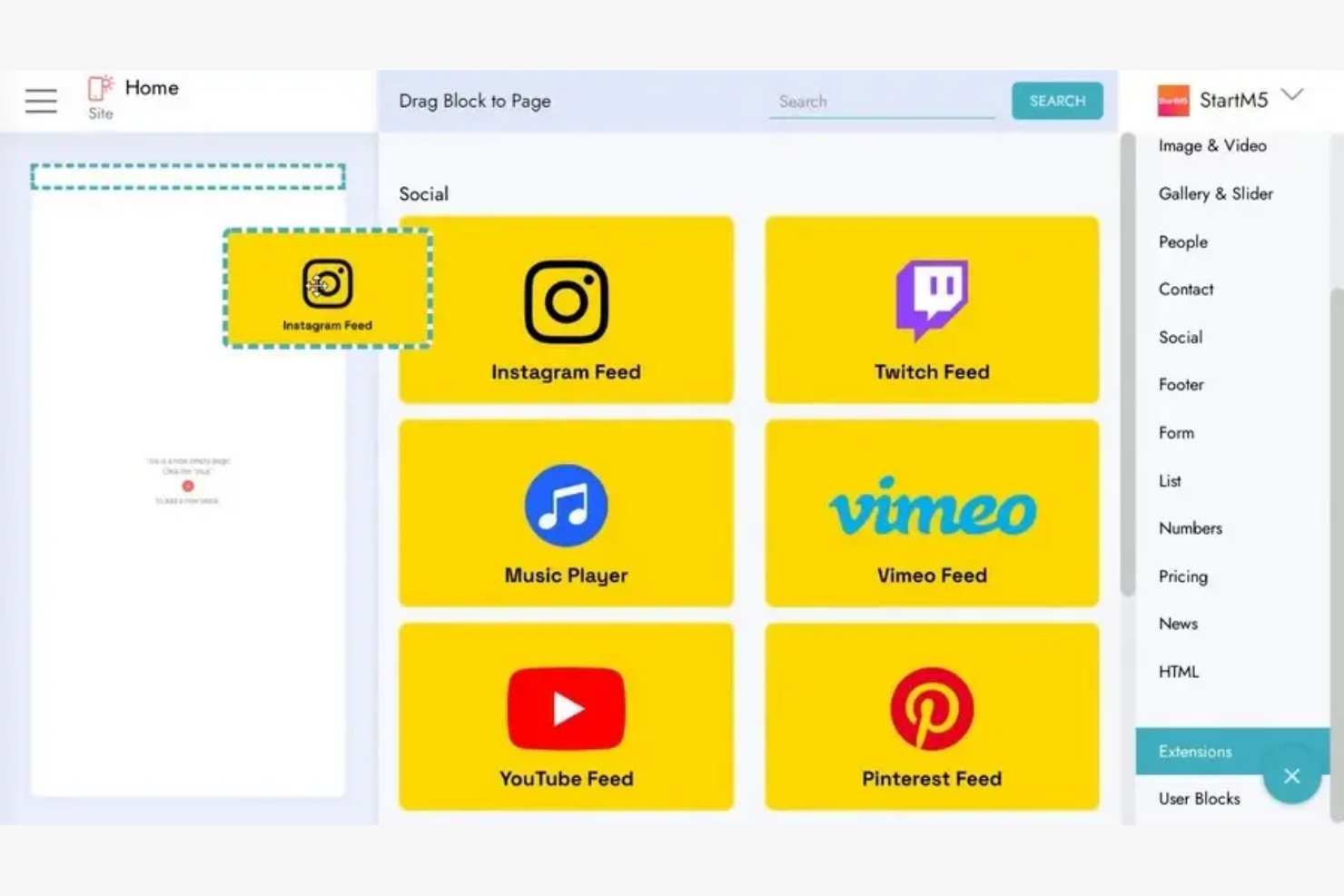Click the red add block button
Image resolution: width=1344 pixels, height=896 pixels.
pos(188,486)
